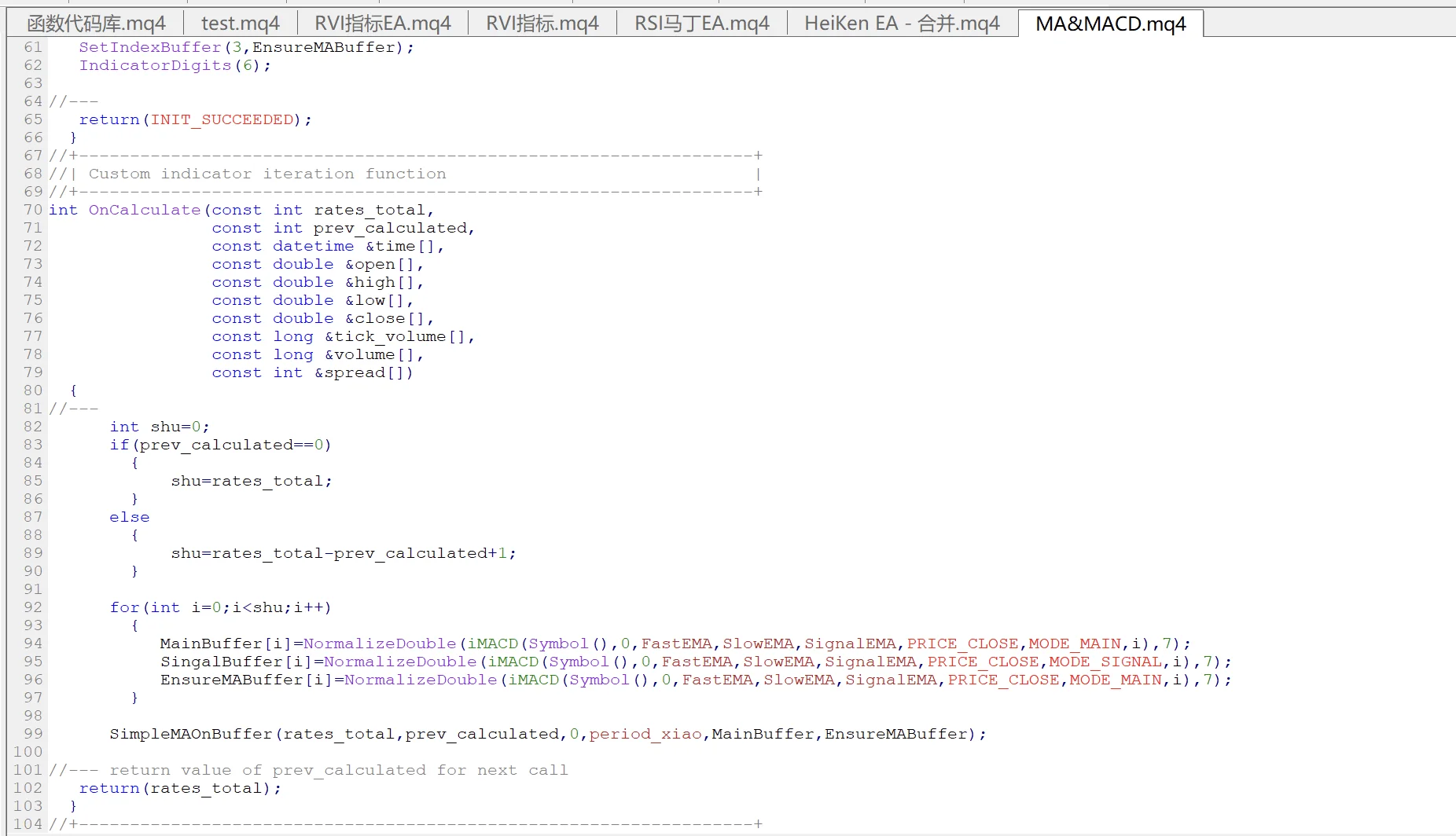Click line number 99 in the gutter
Image resolution: width=1456 pixels, height=836 pixels.
tap(33, 734)
